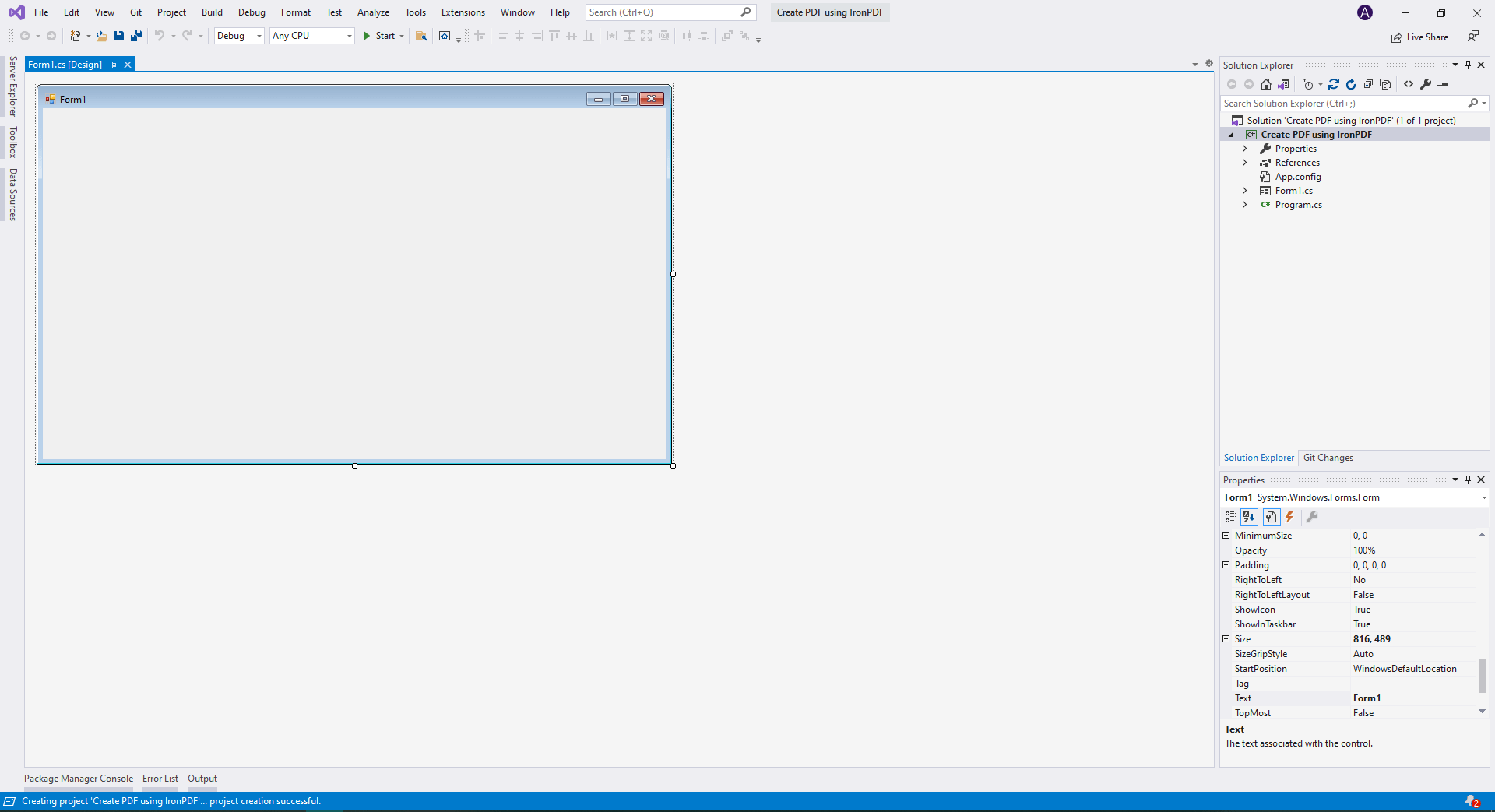The image size is (1495, 812).
Task: Click the Save All toolbar icon
Action: (136, 36)
